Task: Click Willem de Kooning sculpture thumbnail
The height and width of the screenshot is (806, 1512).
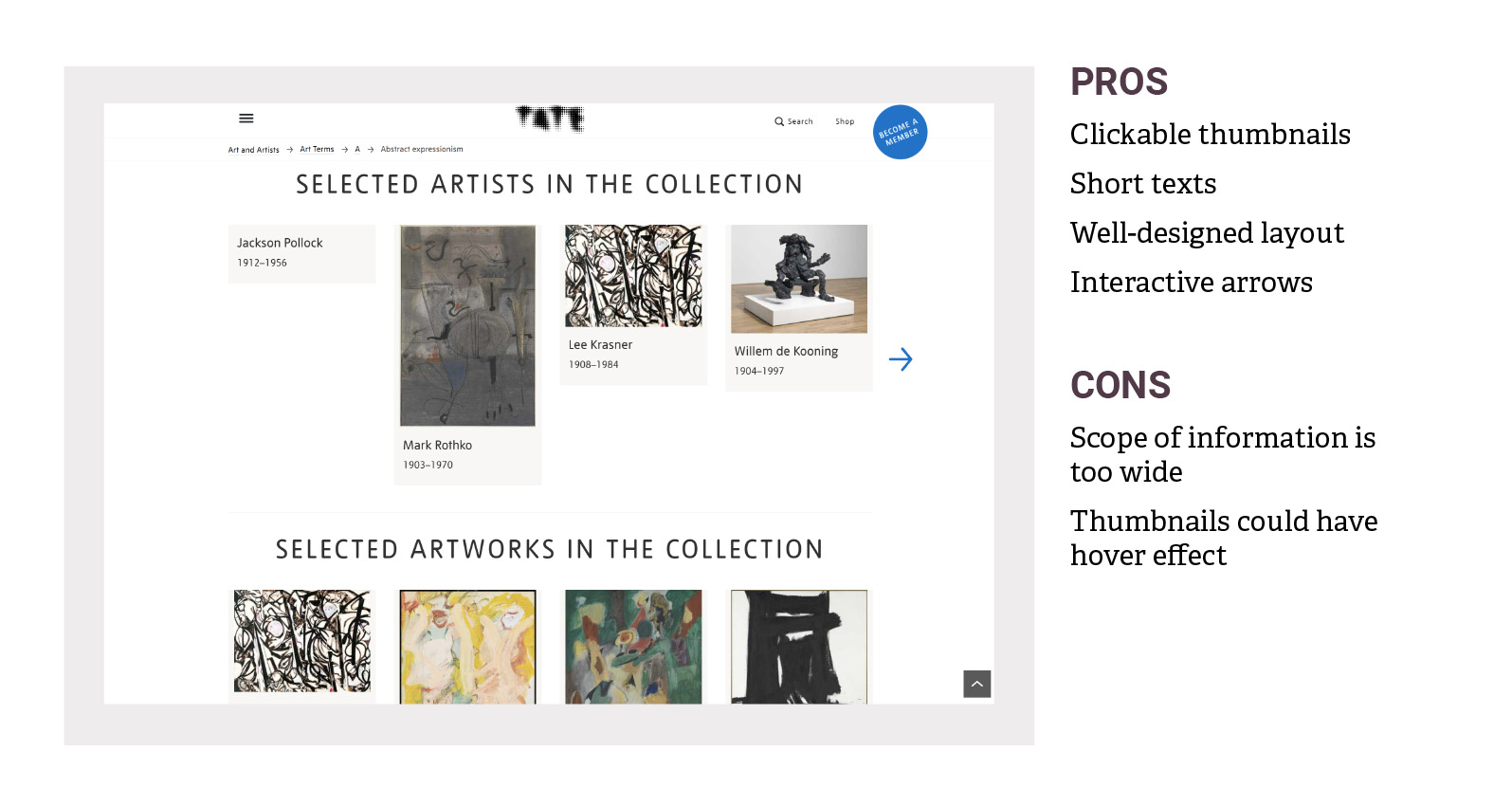Action: coord(799,279)
